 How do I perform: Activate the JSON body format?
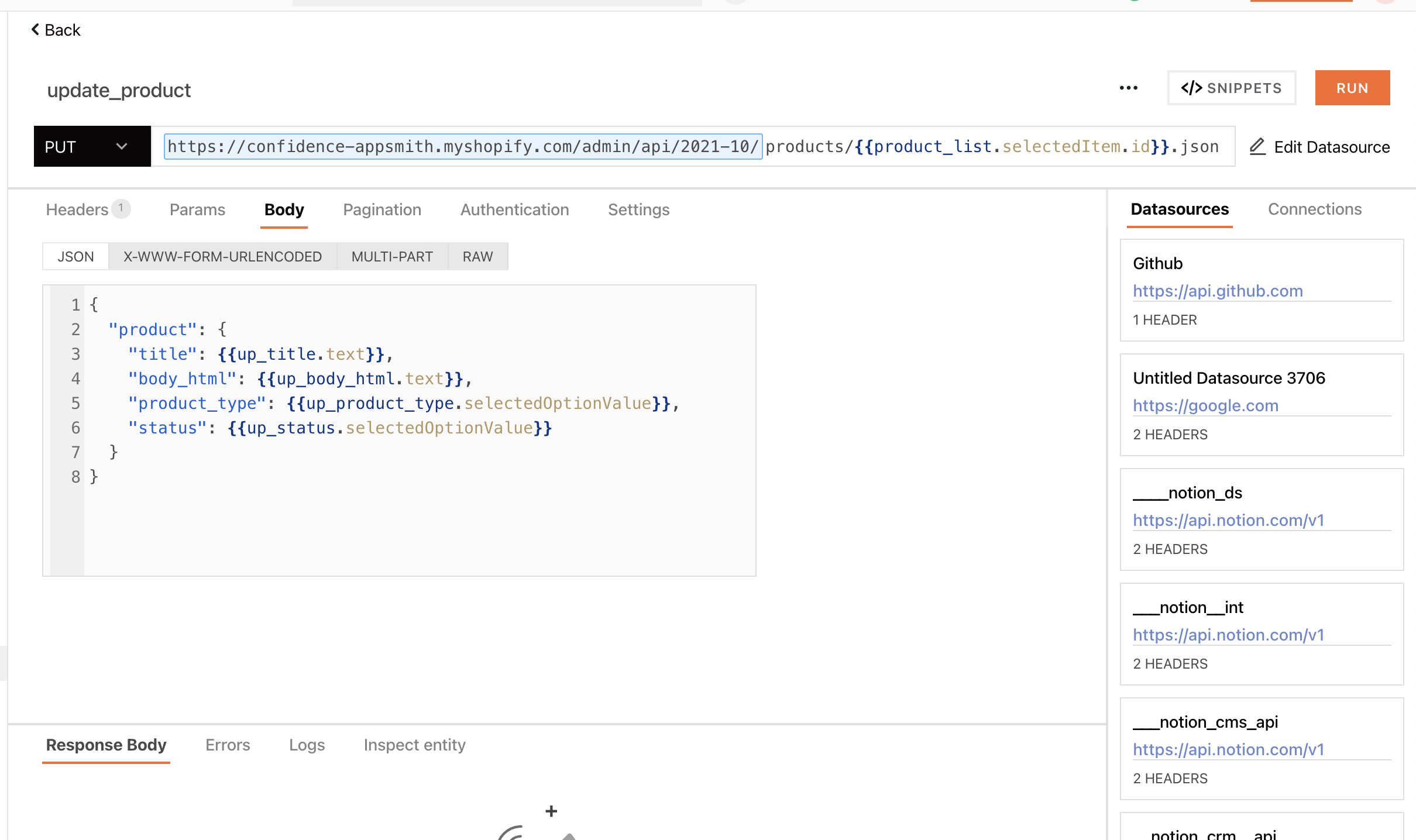[x=75, y=256]
